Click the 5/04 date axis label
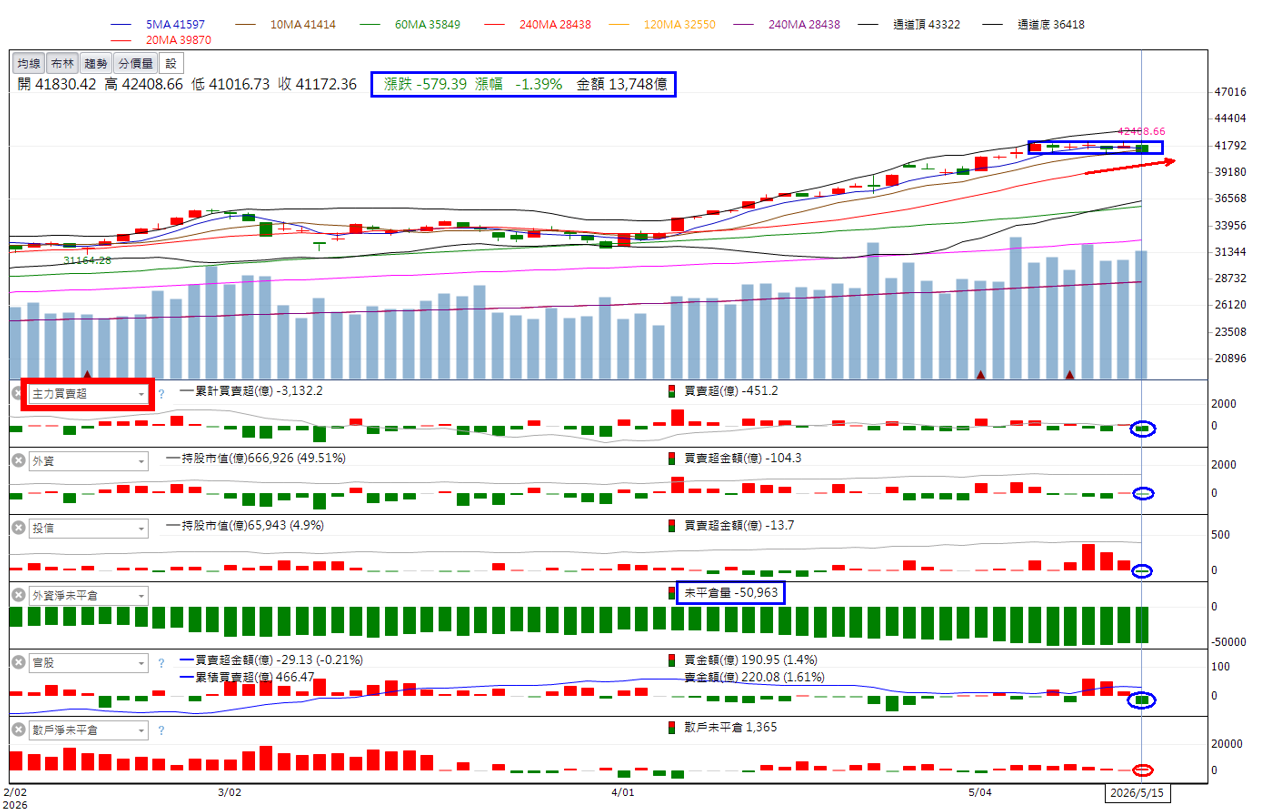Viewport: 1266px width, 812px height. click(980, 792)
